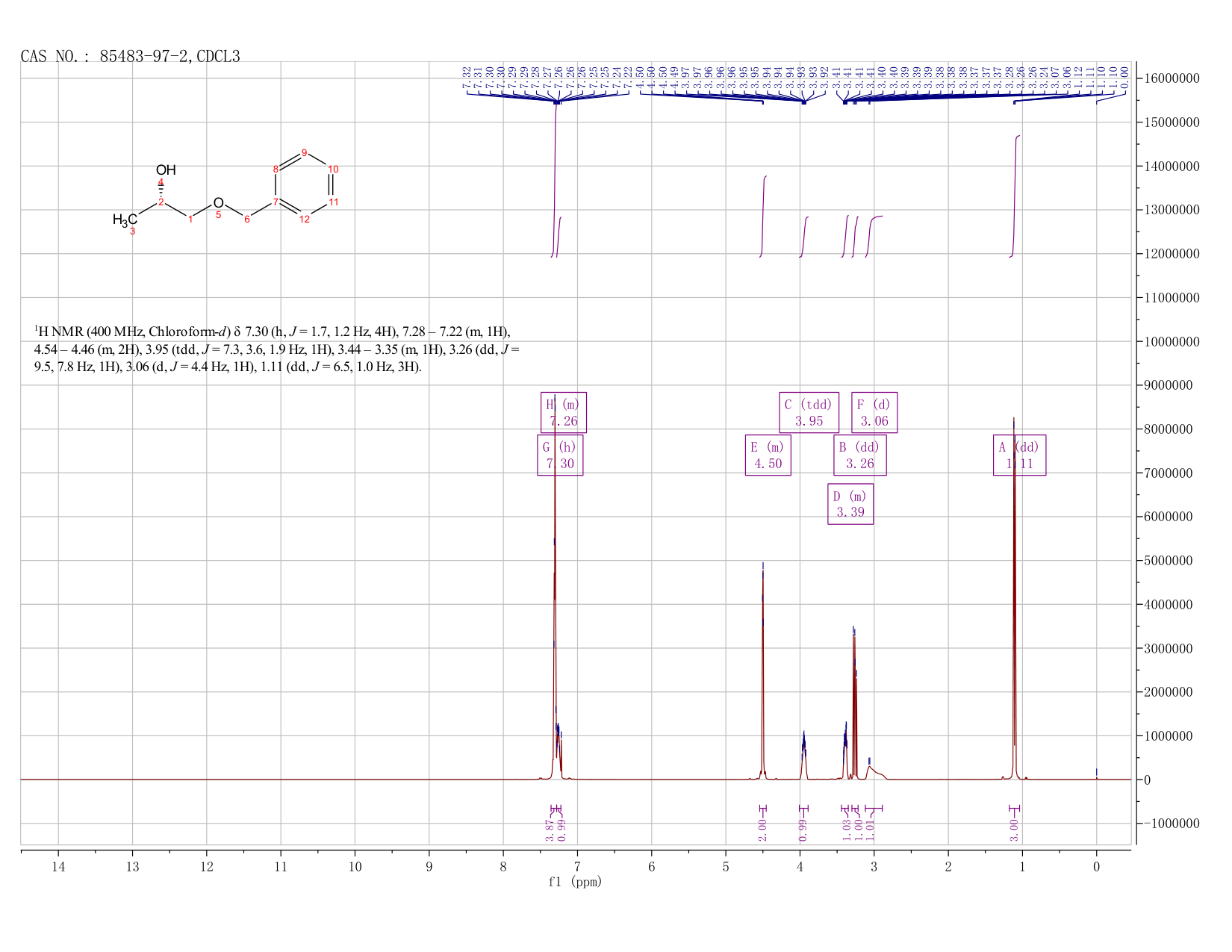Click the integral value 3.00 under methyl peak
Screen dimensions: 1232x952
tap(1014, 830)
